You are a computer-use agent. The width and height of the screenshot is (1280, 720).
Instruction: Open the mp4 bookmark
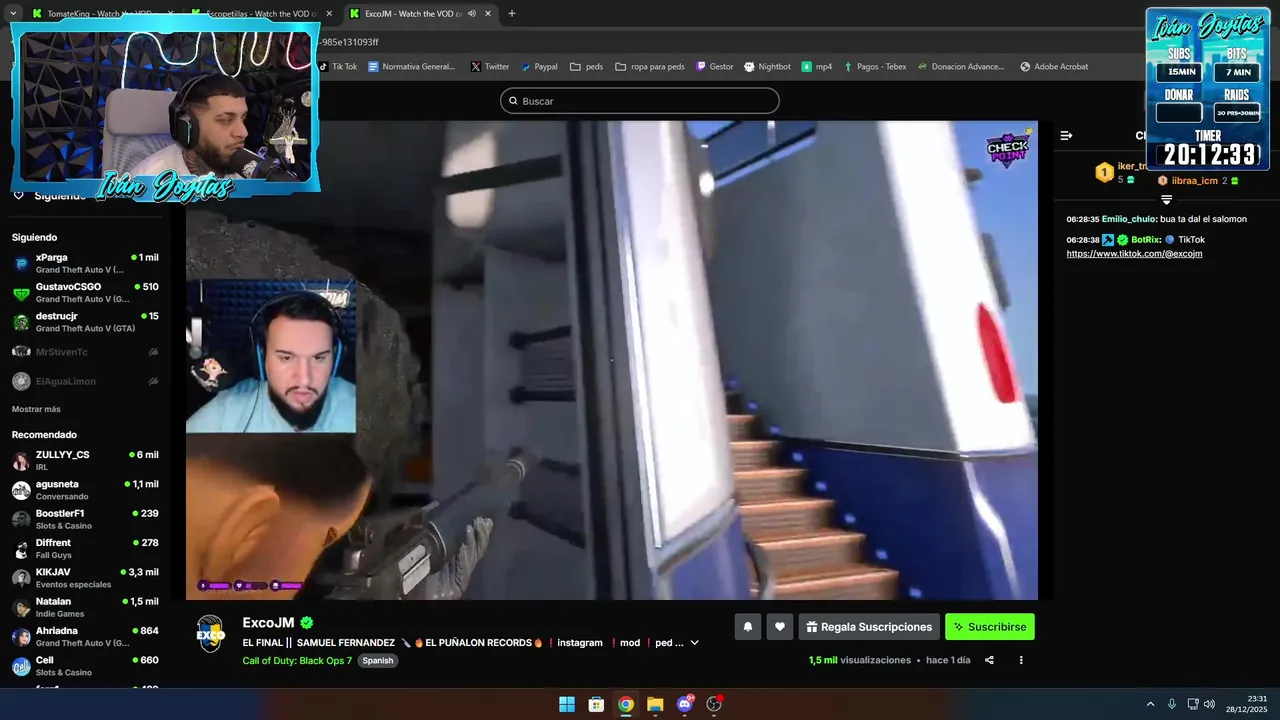pos(817,67)
